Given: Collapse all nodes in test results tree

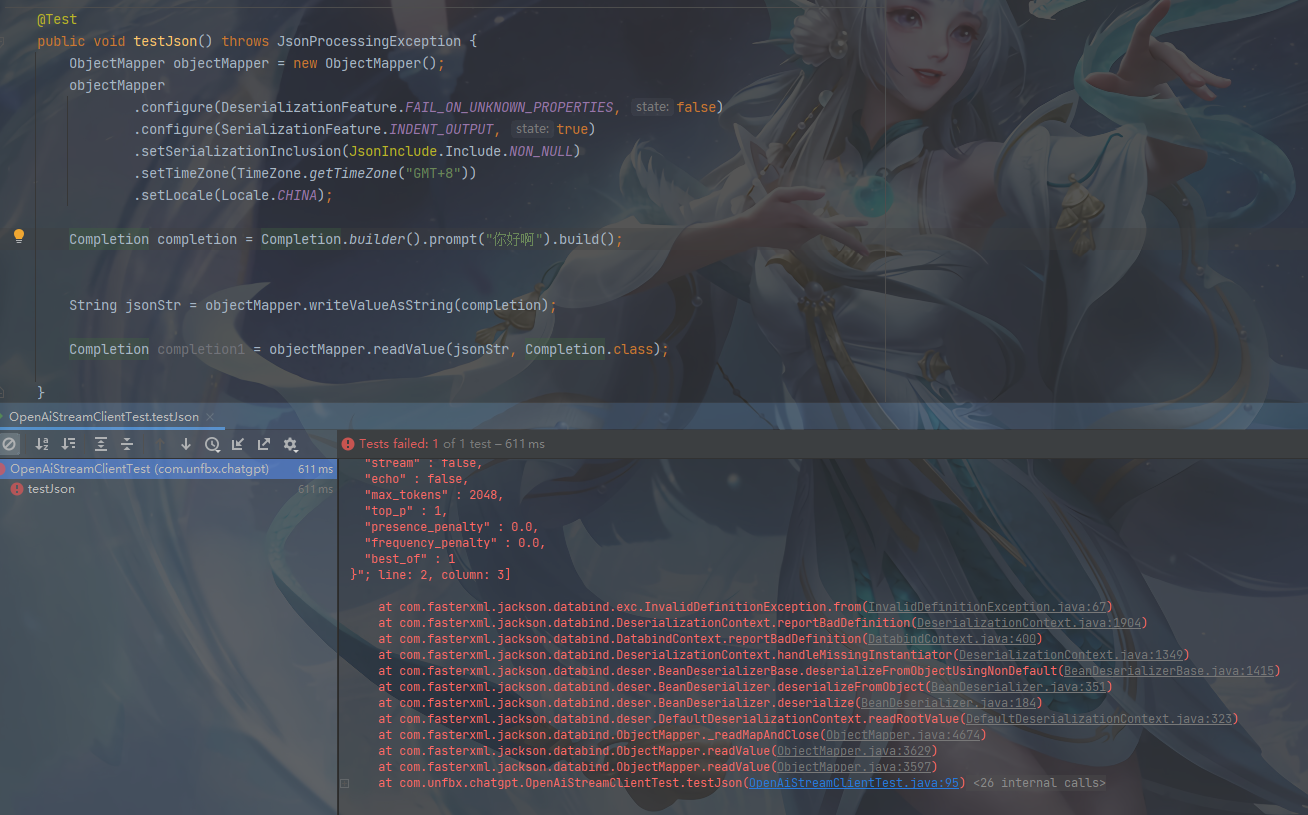Looking at the screenshot, I should [x=127, y=444].
